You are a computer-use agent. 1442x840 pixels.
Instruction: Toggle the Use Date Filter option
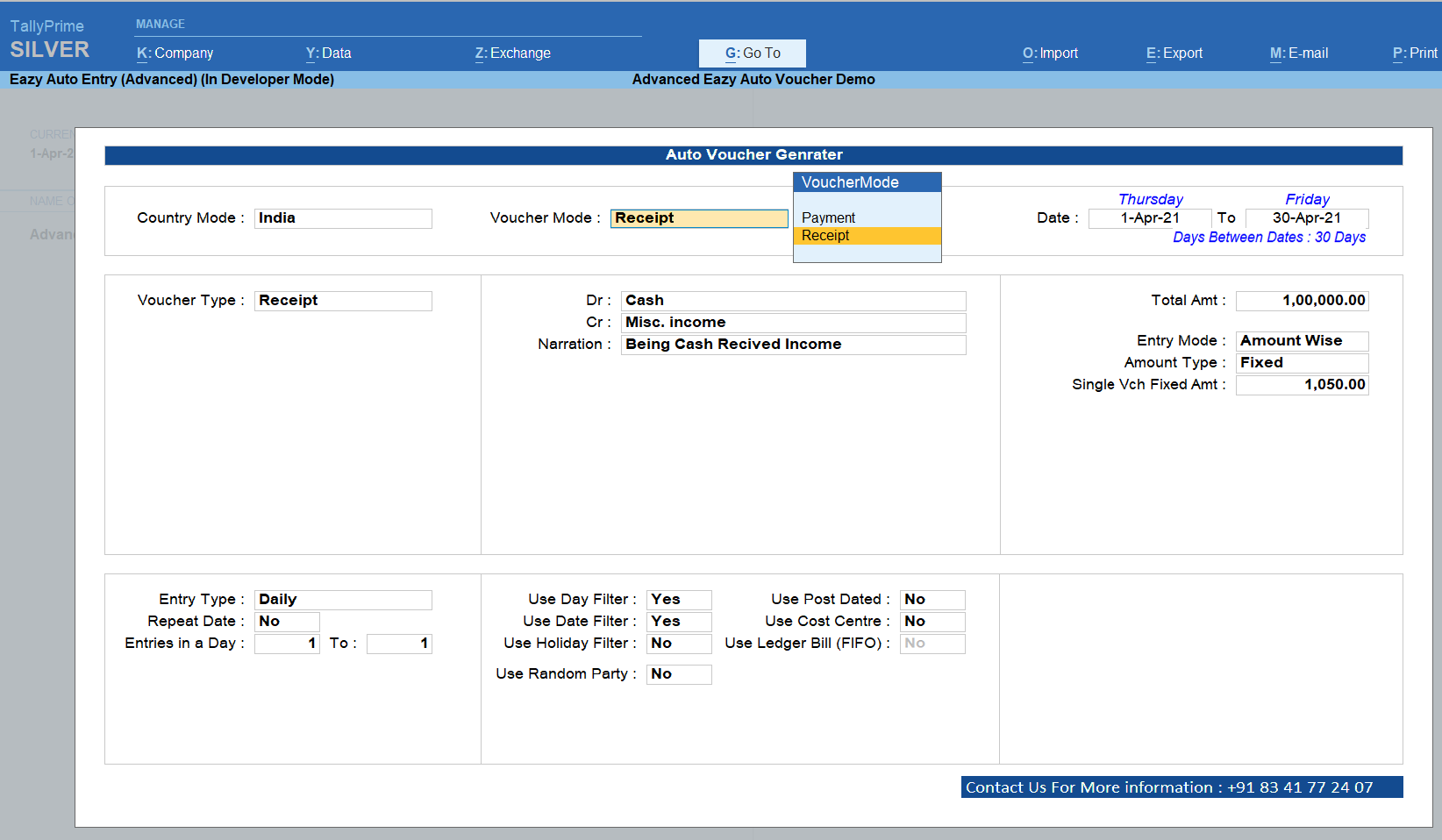point(679,622)
